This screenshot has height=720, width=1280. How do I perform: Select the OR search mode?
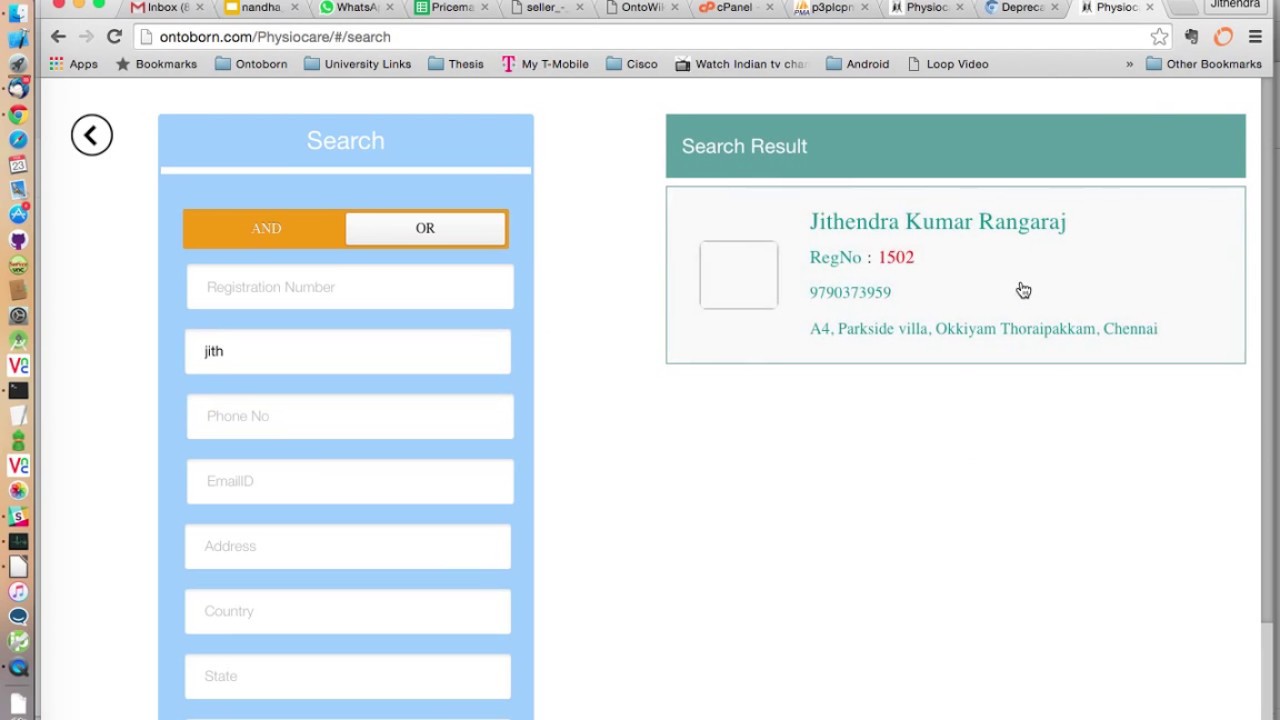(x=425, y=229)
